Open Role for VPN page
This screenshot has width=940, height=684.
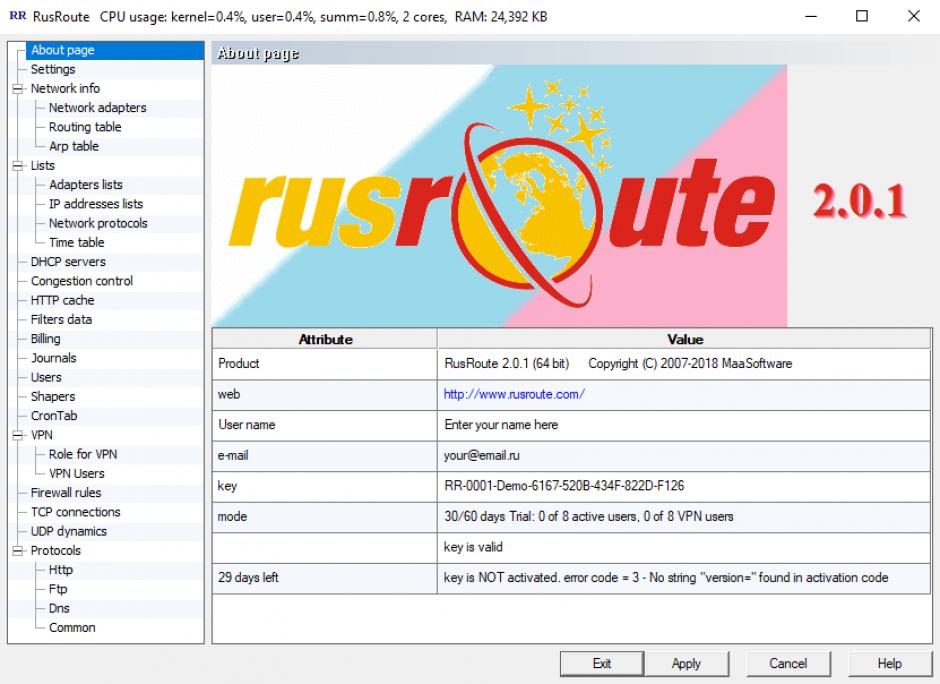click(83, 454)
